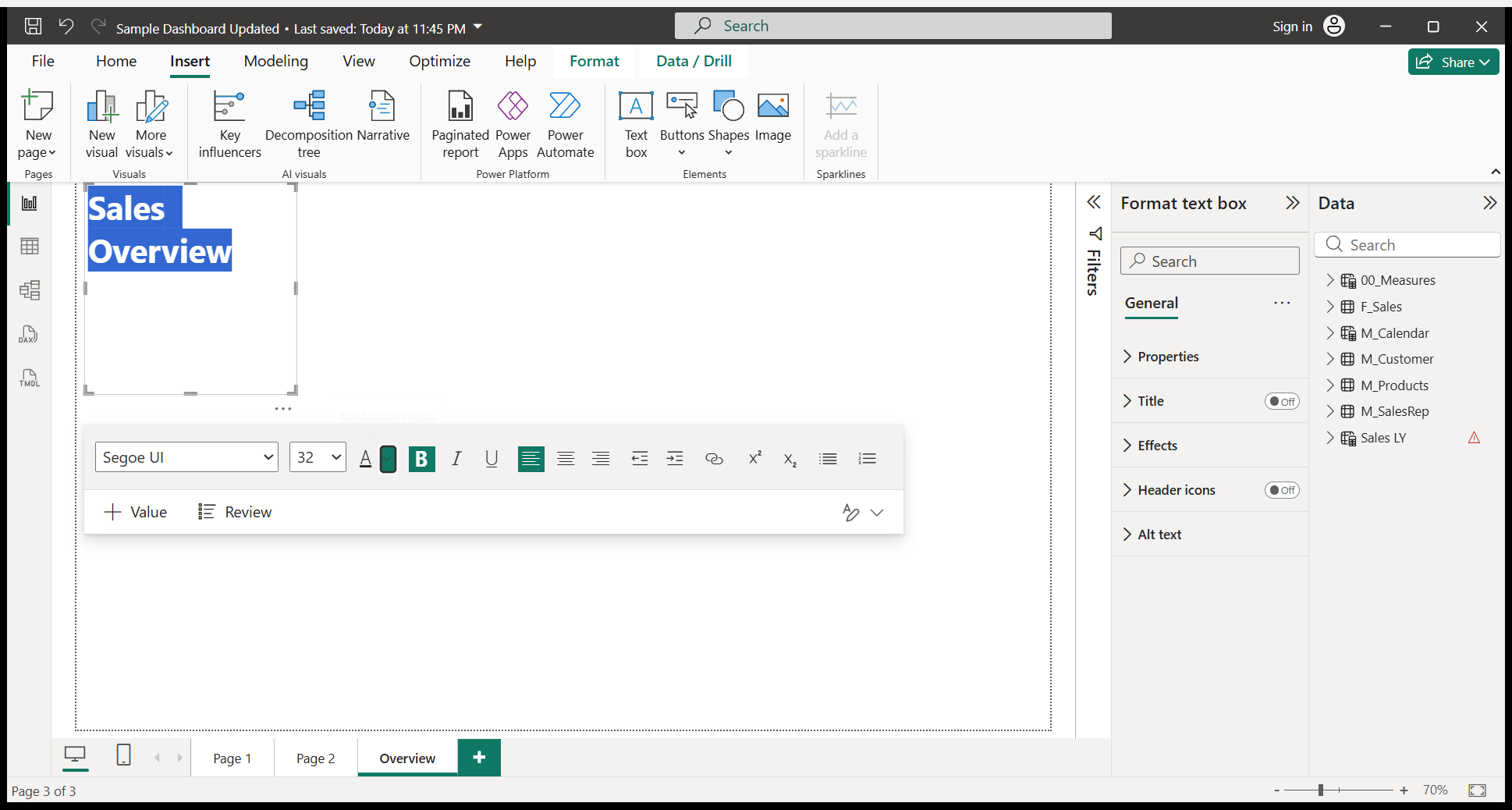1512x810 pixels.
Task: Enable the Header icons toggle
Action: tap(1281, 490)
